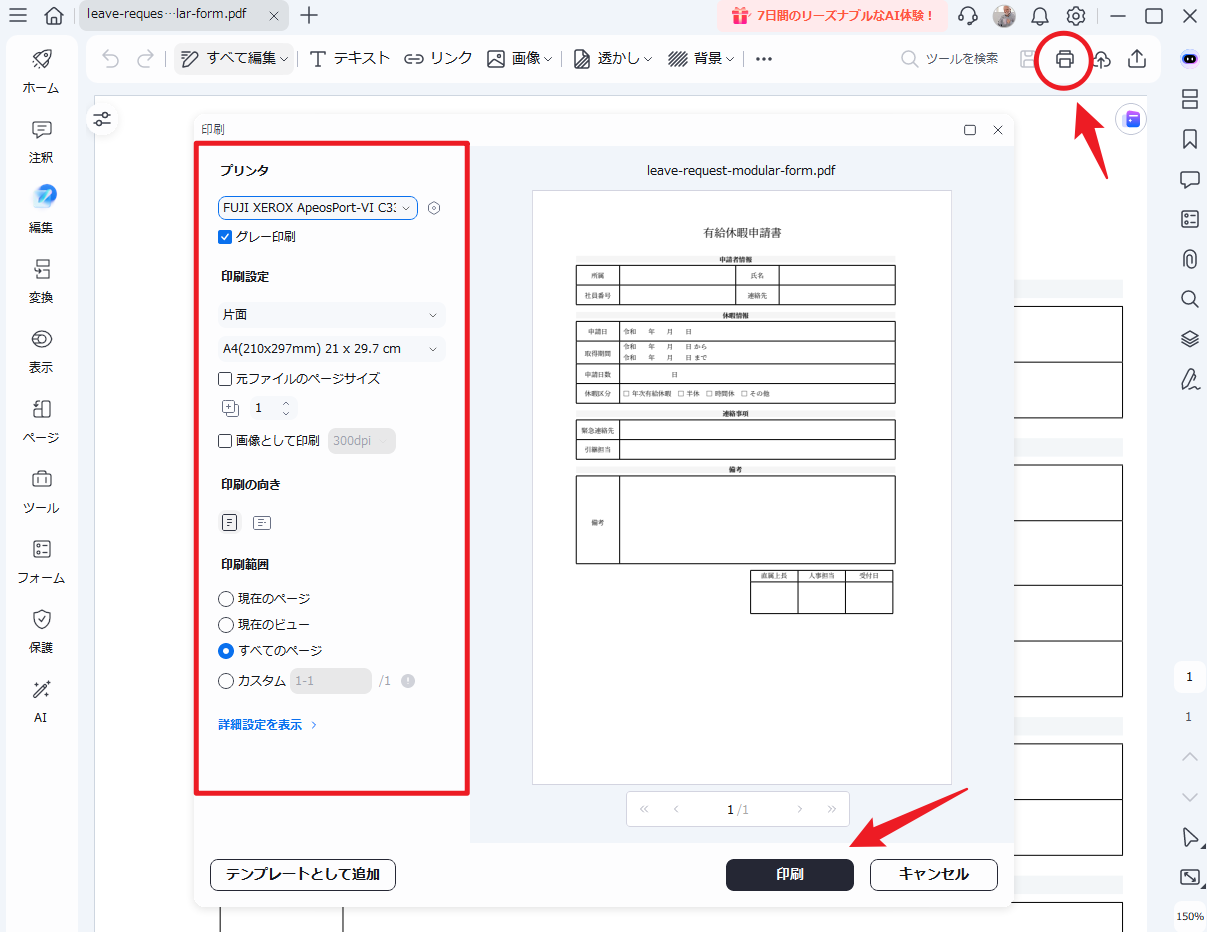Increase copies with up stepper arrow
Image resolution: width=1207 pixels, height=932 pixels.
[x=286, y=403]
